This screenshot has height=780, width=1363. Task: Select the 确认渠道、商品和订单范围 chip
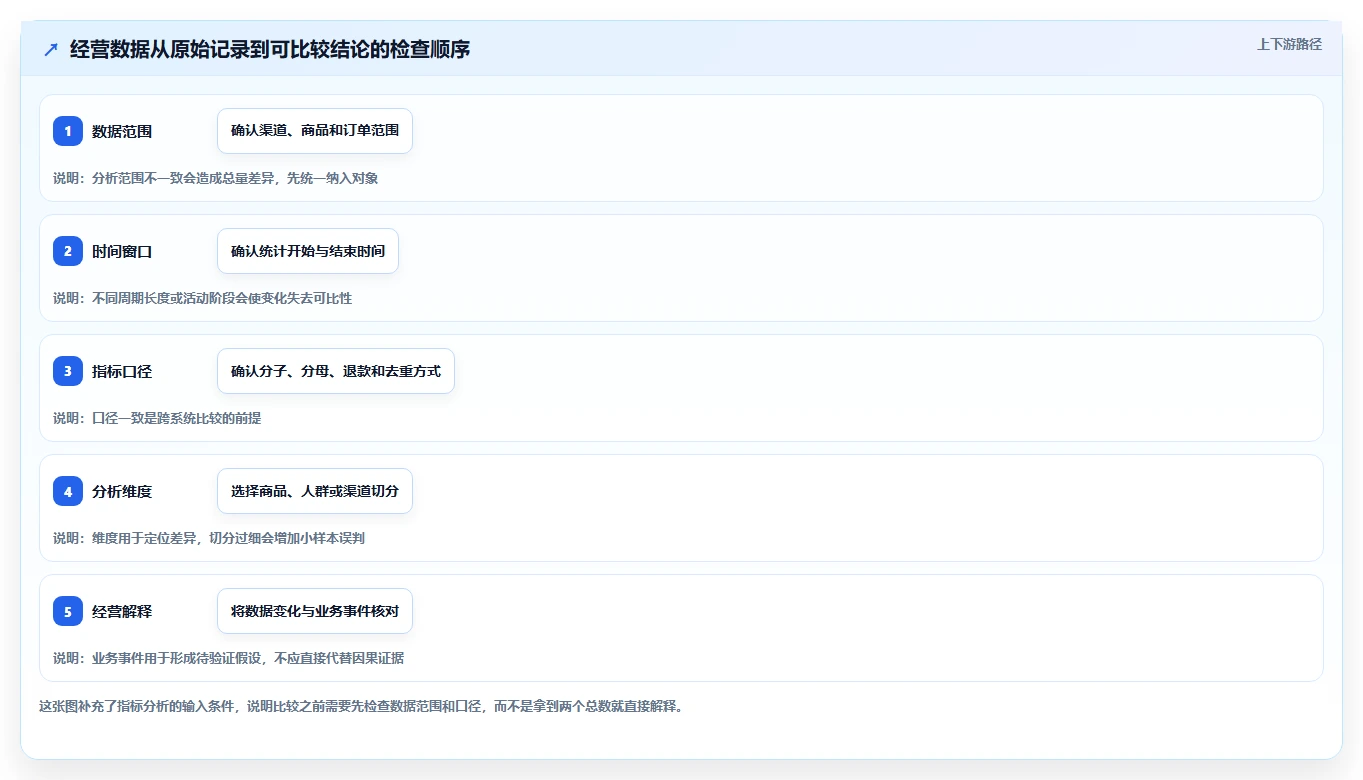(x=315, y=131)
